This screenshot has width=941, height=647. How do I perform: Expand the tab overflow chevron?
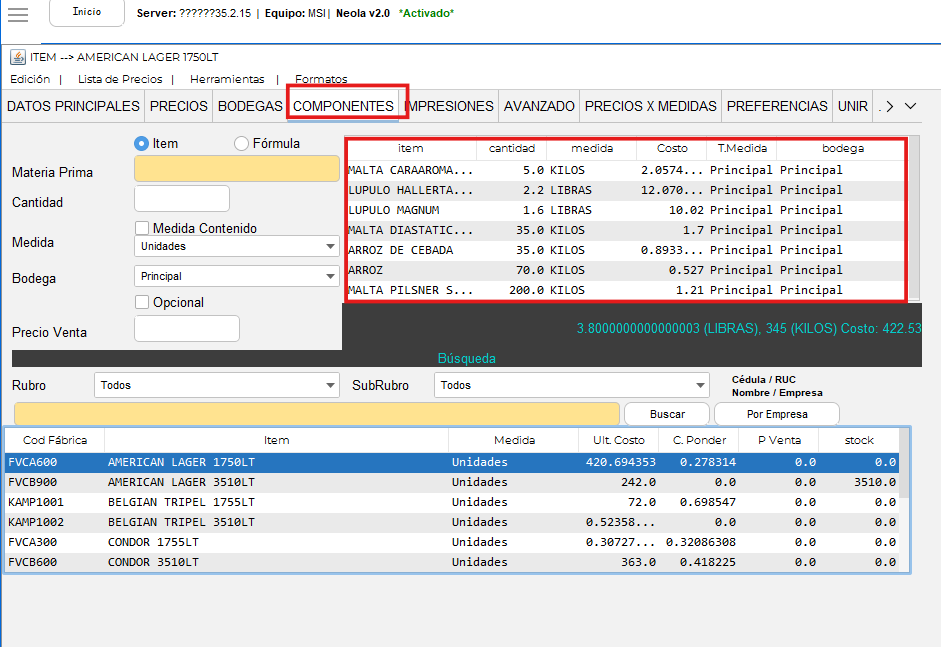910,106
